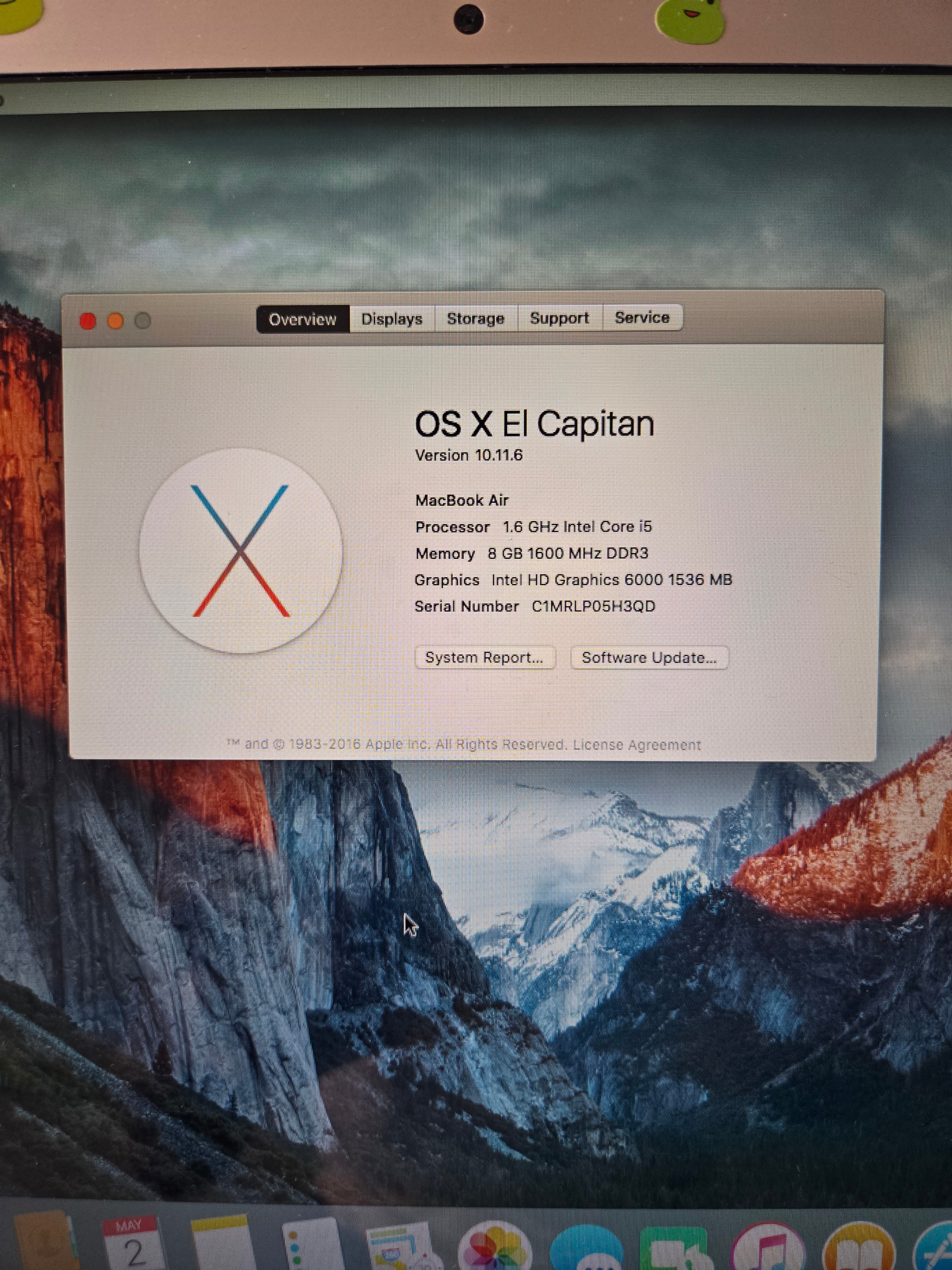Viewport: 952px width, 1270px height.
Task: Open the Support tab
Action: coord(560,317)
